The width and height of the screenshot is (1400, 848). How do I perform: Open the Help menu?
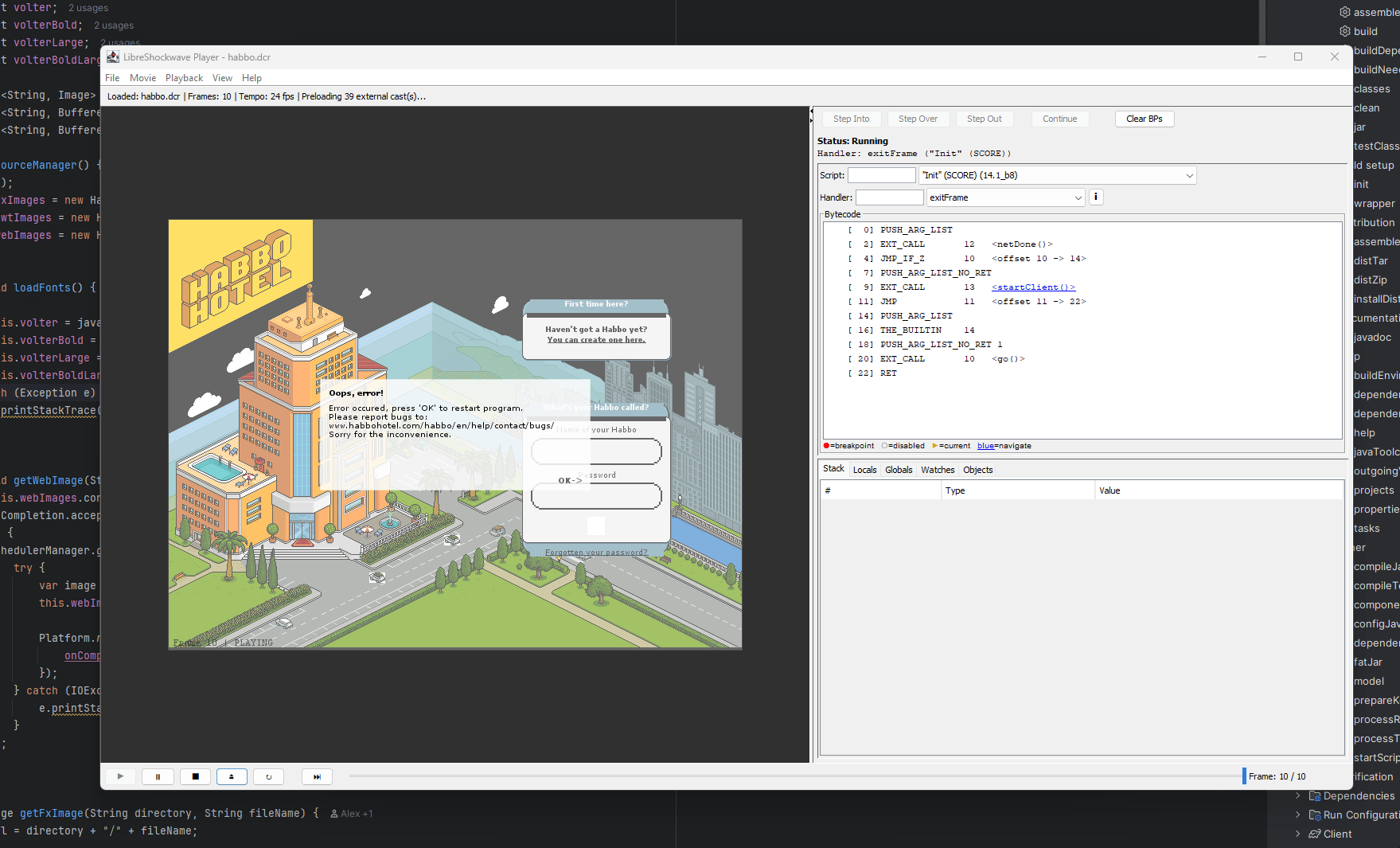(x=252, y=78)
